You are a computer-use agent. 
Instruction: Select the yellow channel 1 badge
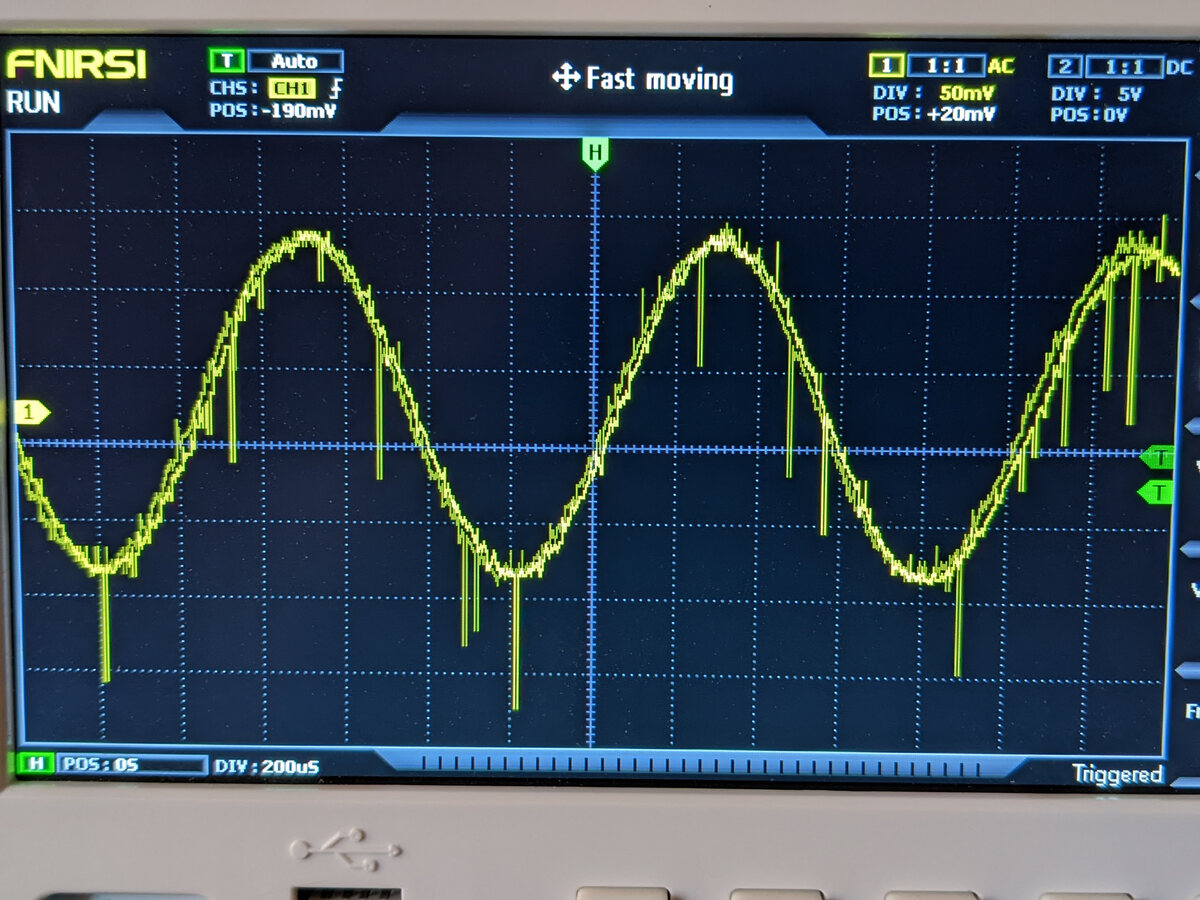coord(886,66)
